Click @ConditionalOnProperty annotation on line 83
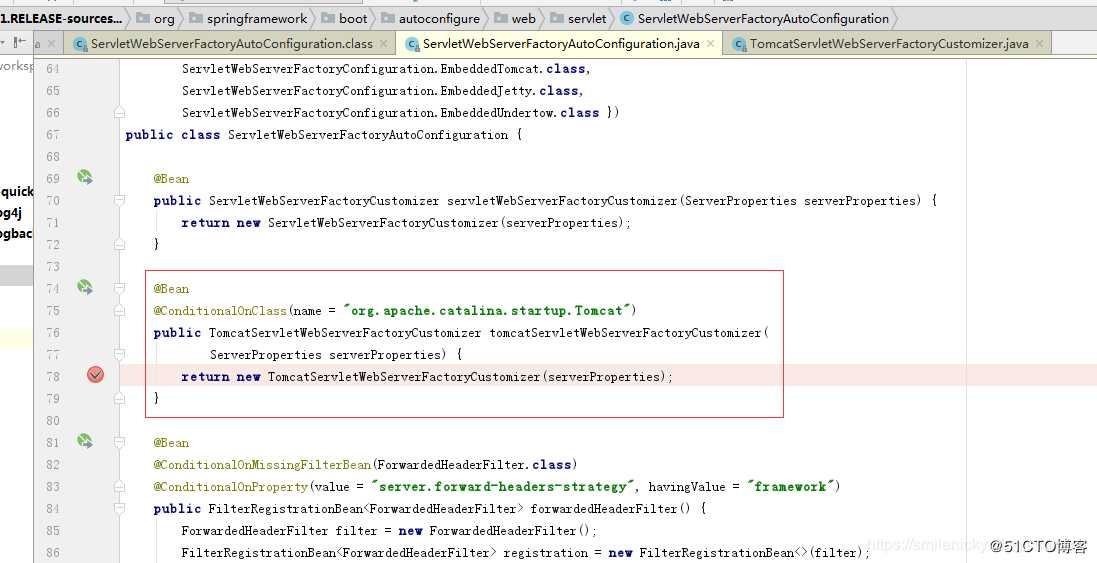The image size is (1097, 563). (x=230, y=486)
